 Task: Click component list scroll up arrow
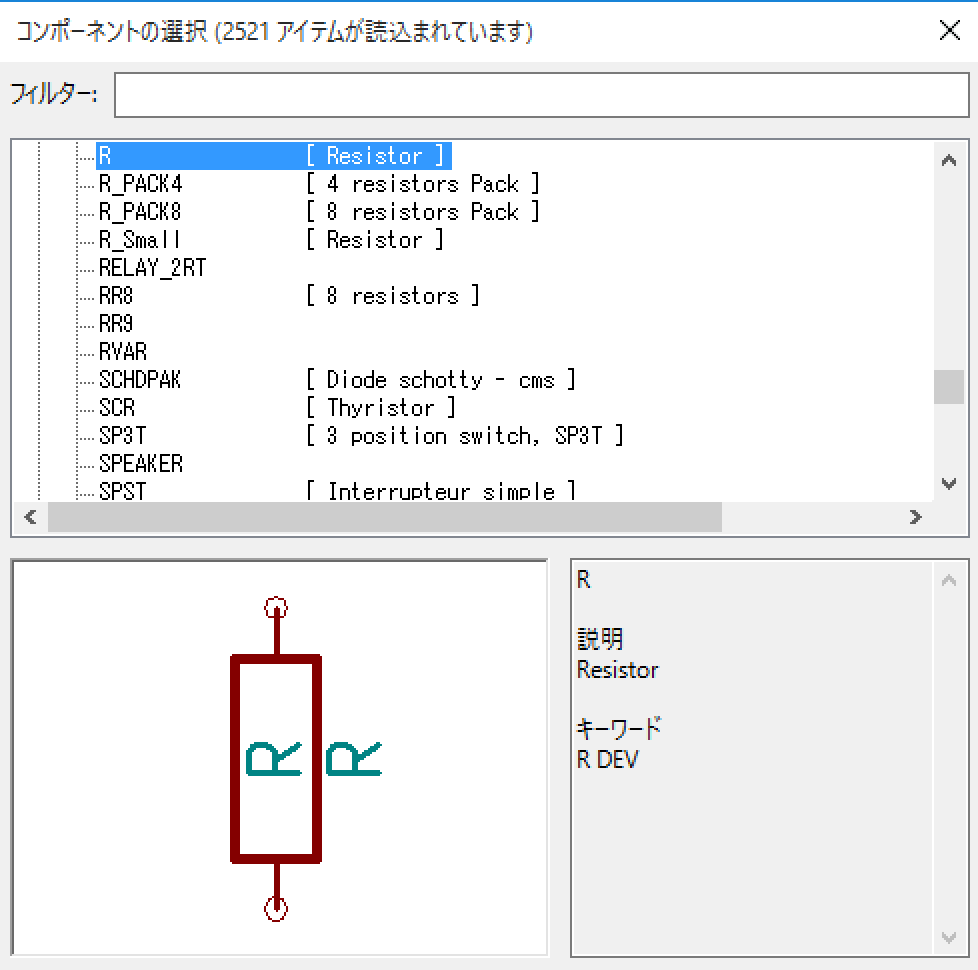(x=949, y=161)
